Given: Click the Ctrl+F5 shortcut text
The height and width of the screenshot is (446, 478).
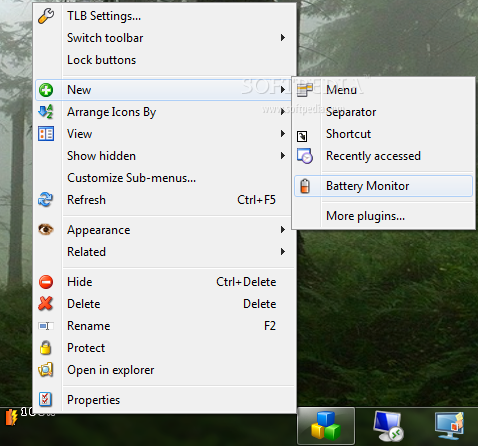Looking at the screenshot, I should 256,200.
